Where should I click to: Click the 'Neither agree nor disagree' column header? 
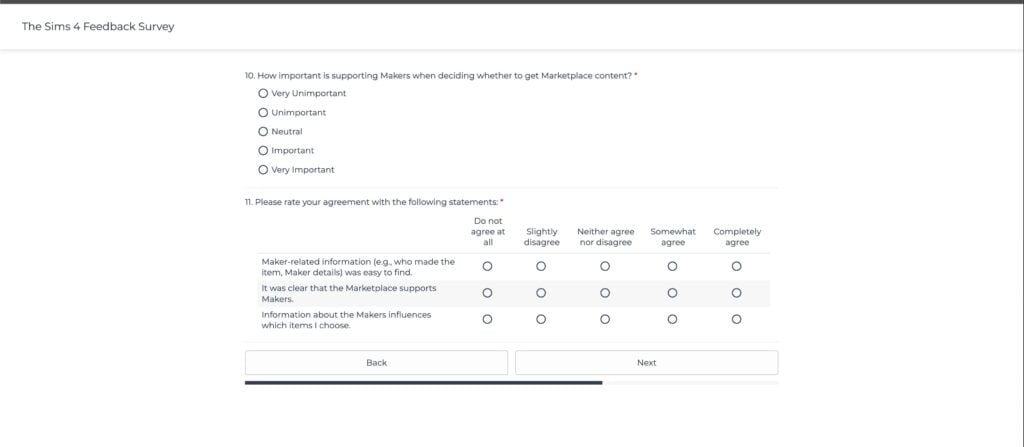coord(605,237)
